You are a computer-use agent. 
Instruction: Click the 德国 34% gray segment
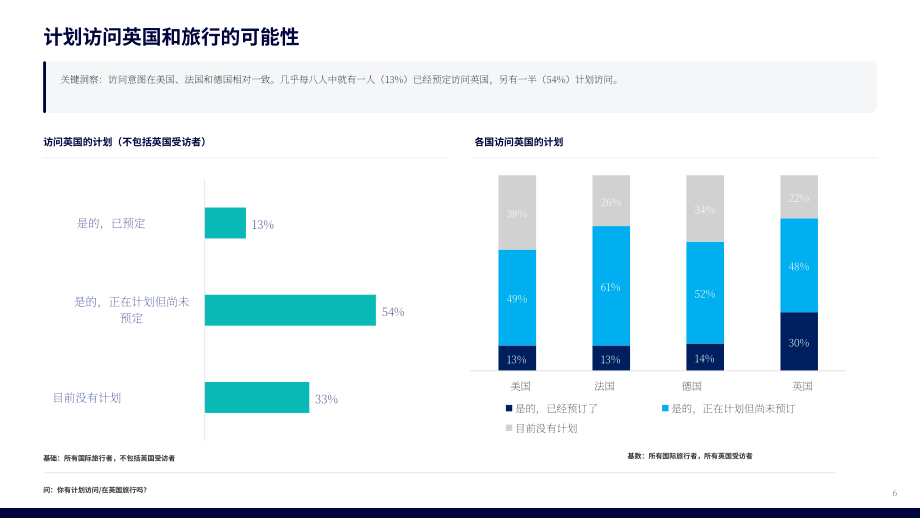(705, 209)
